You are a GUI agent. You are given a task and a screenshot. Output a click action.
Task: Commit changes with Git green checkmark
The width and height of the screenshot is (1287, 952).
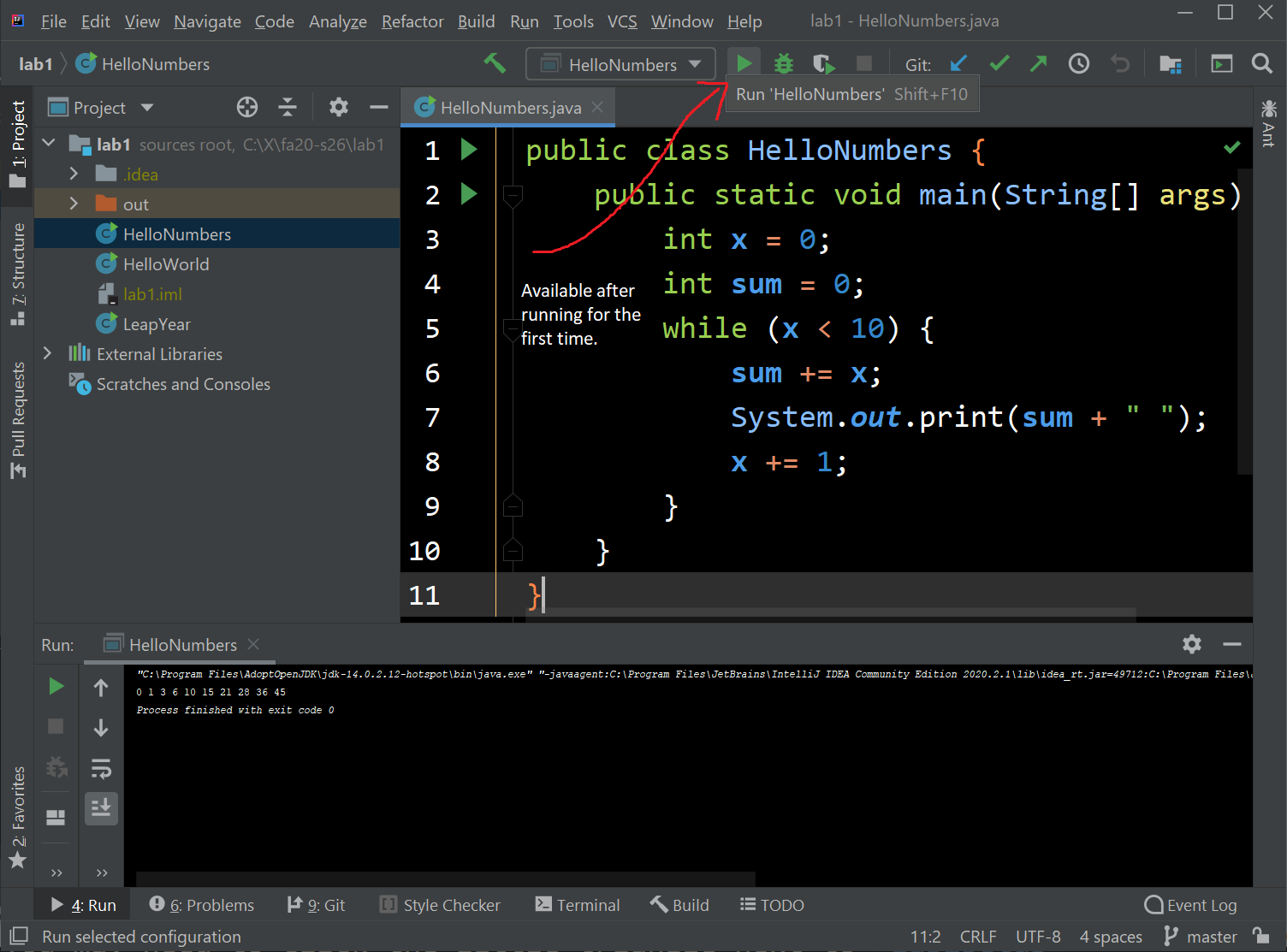[999, 63]
